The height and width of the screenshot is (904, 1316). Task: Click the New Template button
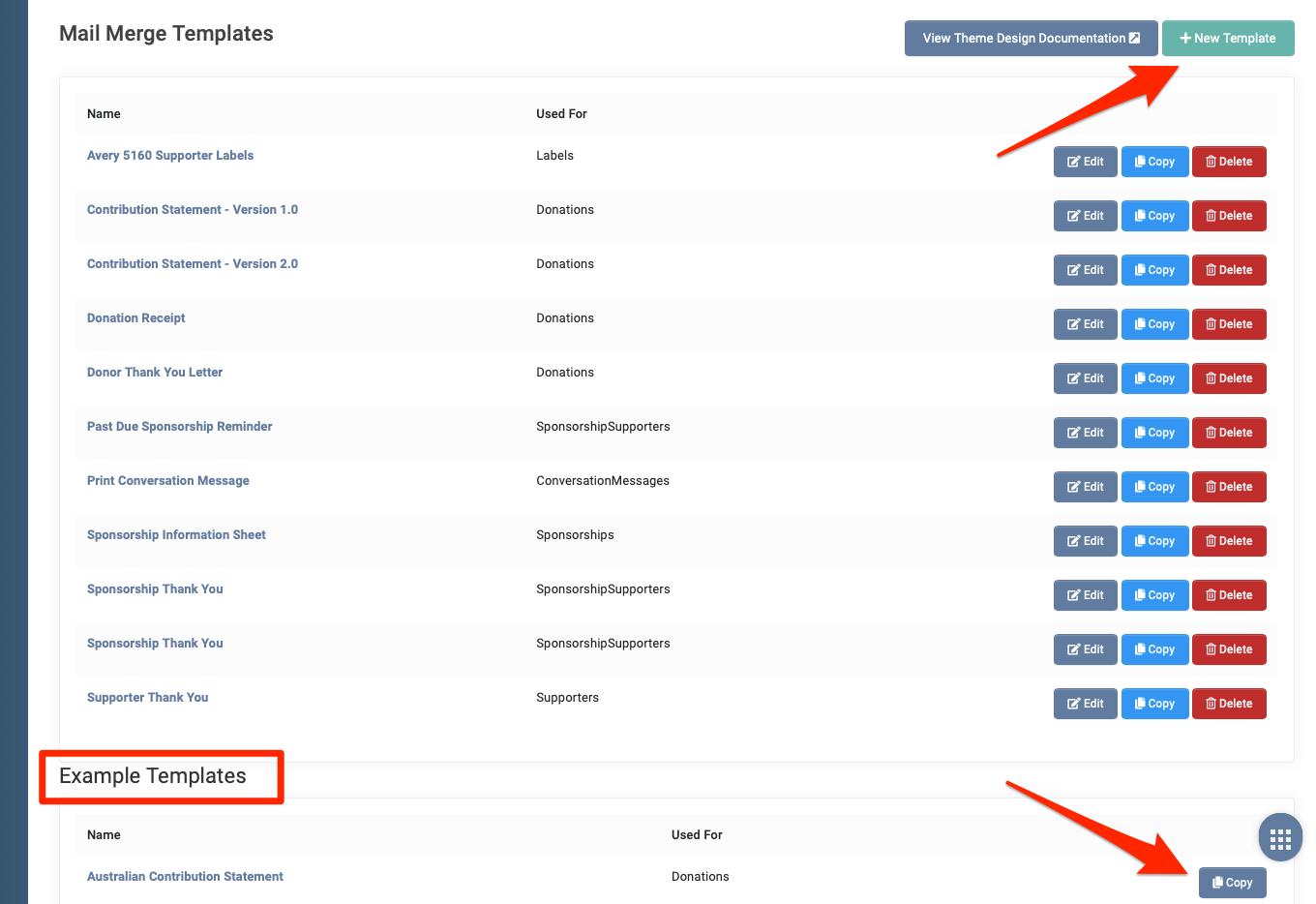point(1228,38)
